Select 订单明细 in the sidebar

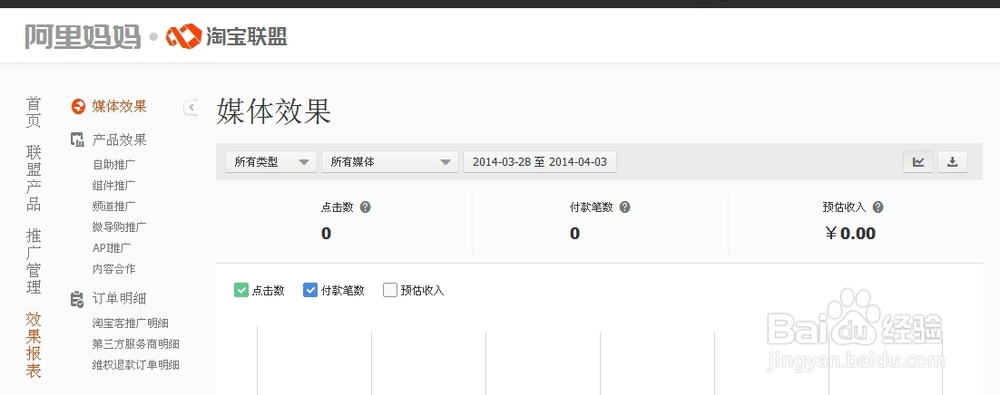click(119, 299)
